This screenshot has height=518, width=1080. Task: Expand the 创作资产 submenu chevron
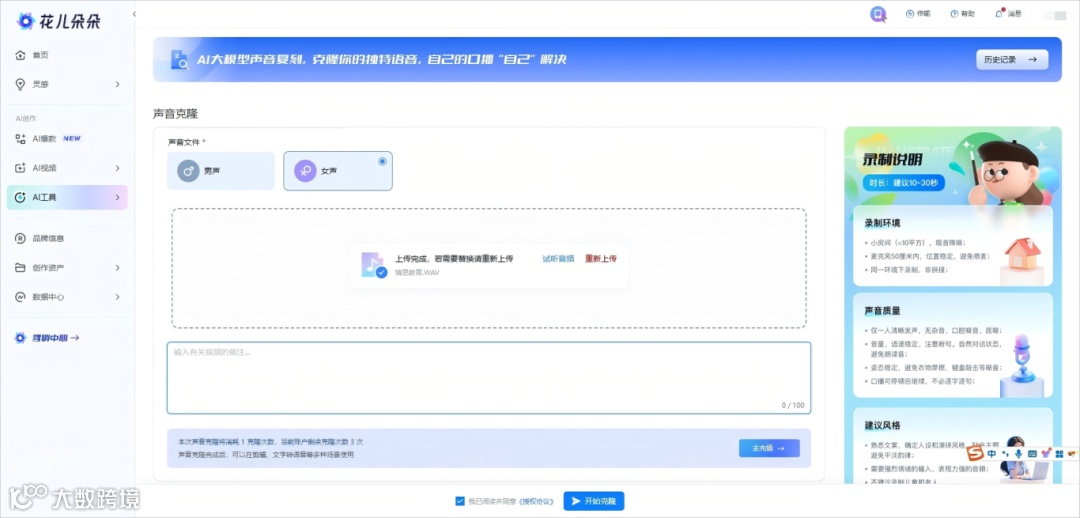click(117, 267)
